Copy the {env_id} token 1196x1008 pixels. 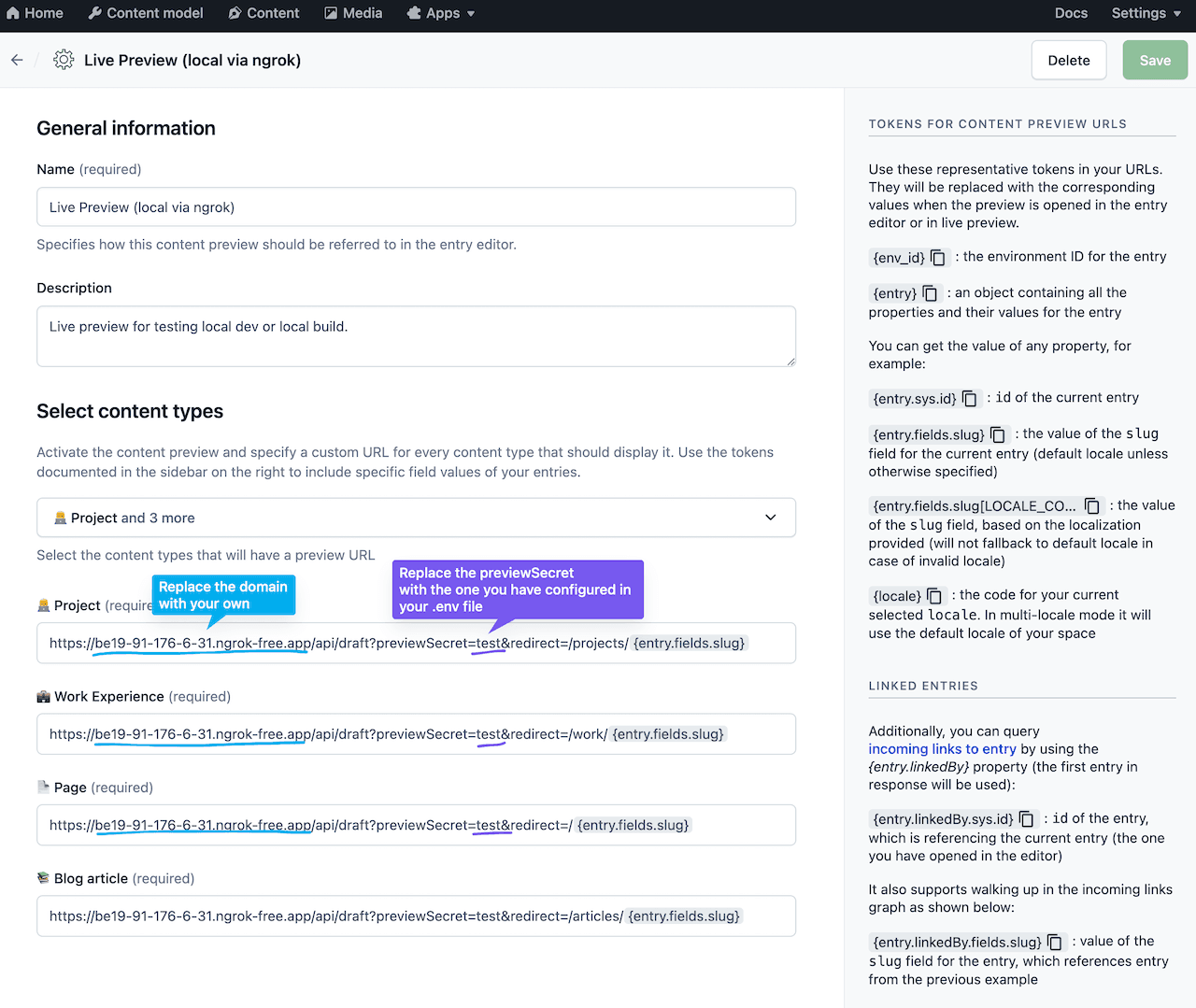pos(938,258)
